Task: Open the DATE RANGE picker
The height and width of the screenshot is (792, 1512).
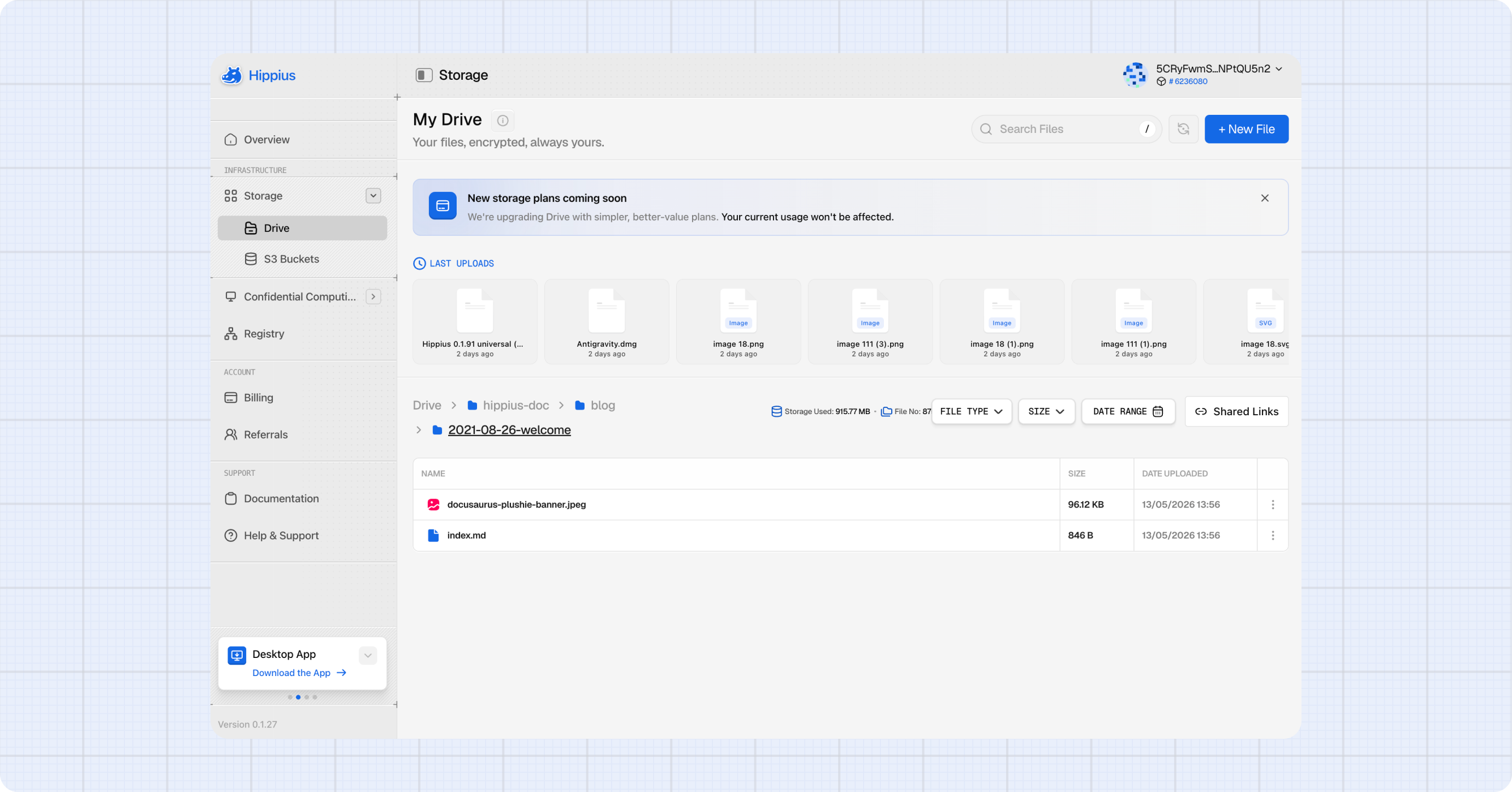Action: tap(1128, 412)
